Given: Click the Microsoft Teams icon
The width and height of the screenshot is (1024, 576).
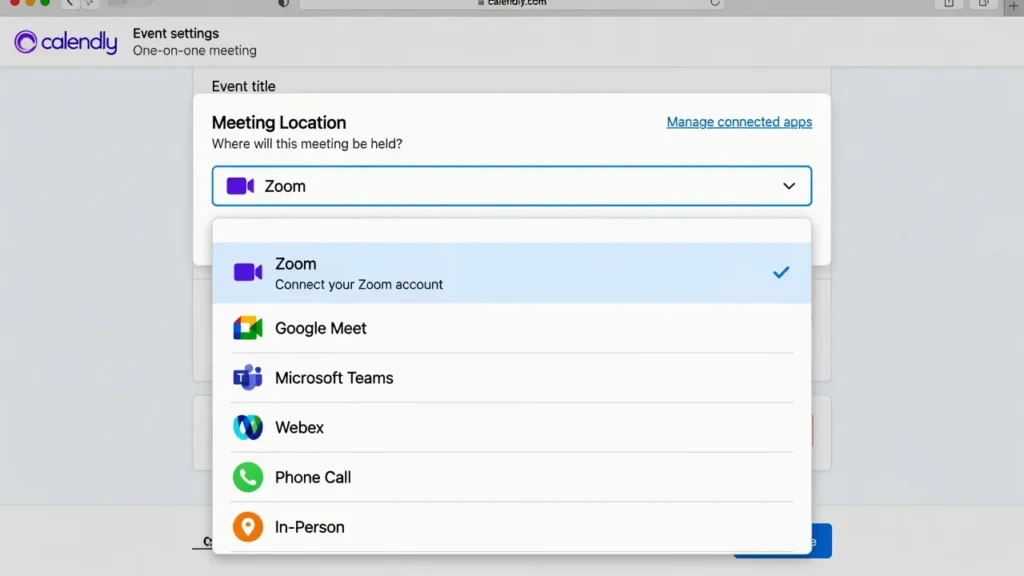Looking at the screenshot, I should 248,377.
